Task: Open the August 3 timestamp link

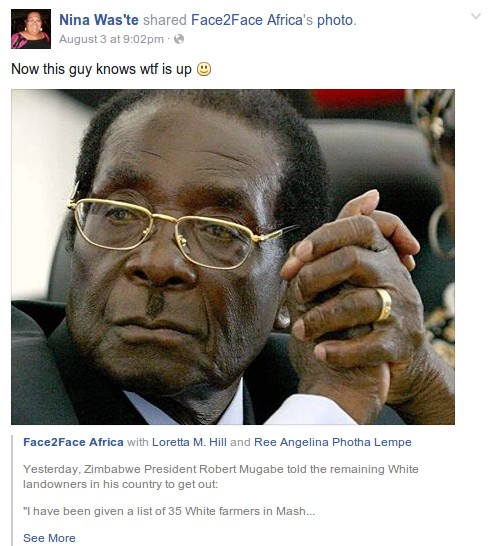Action: [x=111, y=39]
